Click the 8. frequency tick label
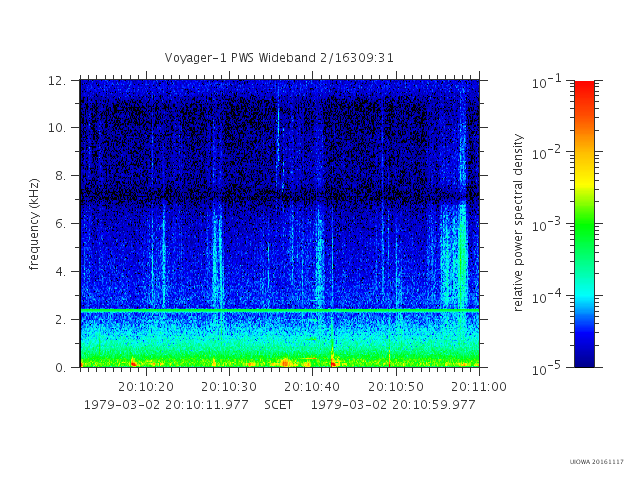This screenshot has width=640, height=480. (x=60, y=176)
